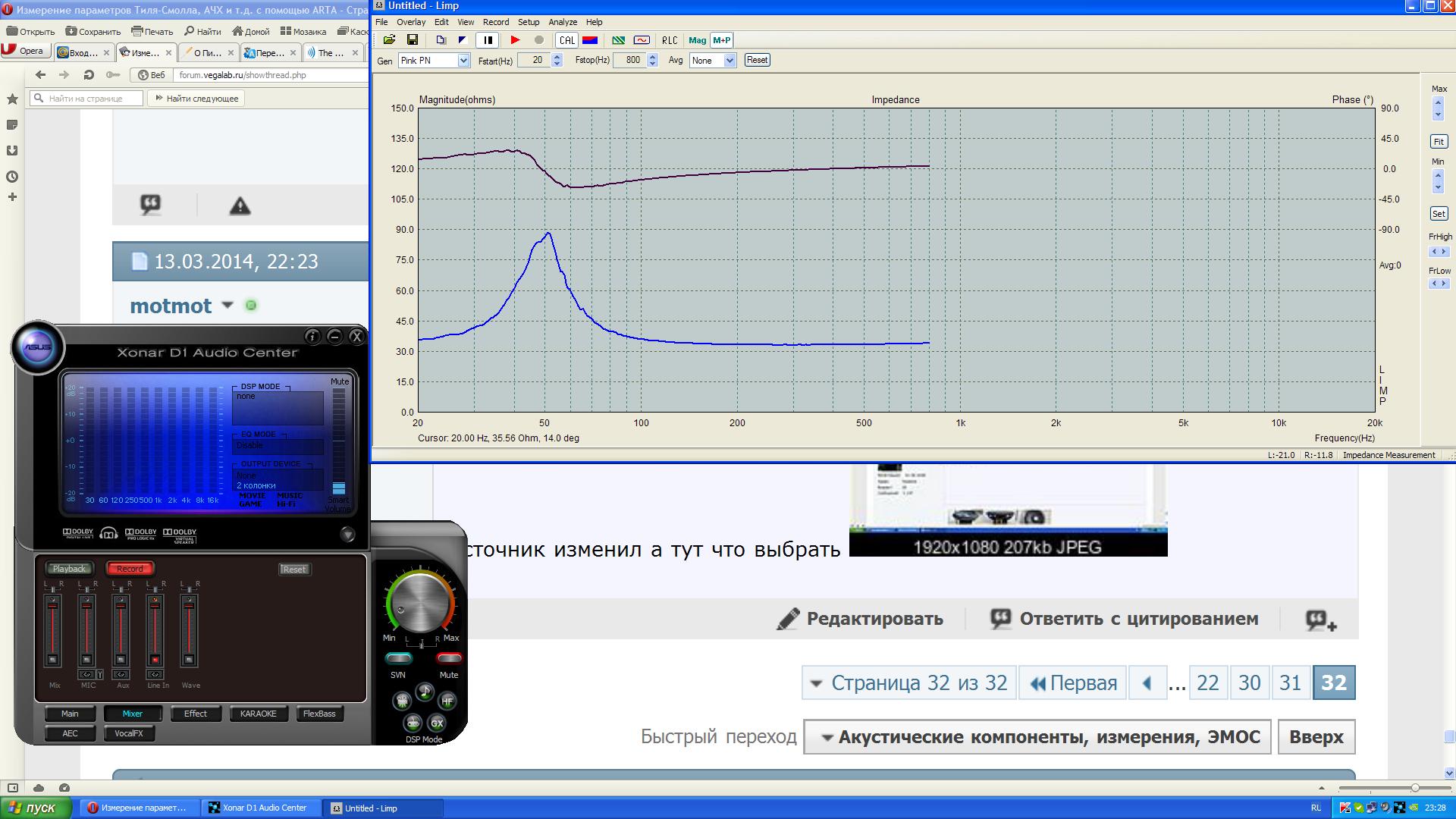Open the Main tab in Xonar
Image resolution: width=1456 pixels, height=819 pixels.
(x=70, y=714)
